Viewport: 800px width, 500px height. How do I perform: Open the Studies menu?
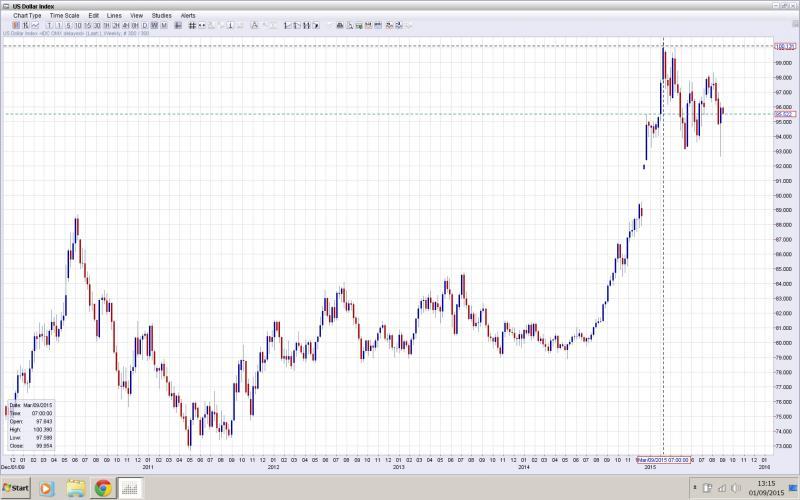click(161, 16)
